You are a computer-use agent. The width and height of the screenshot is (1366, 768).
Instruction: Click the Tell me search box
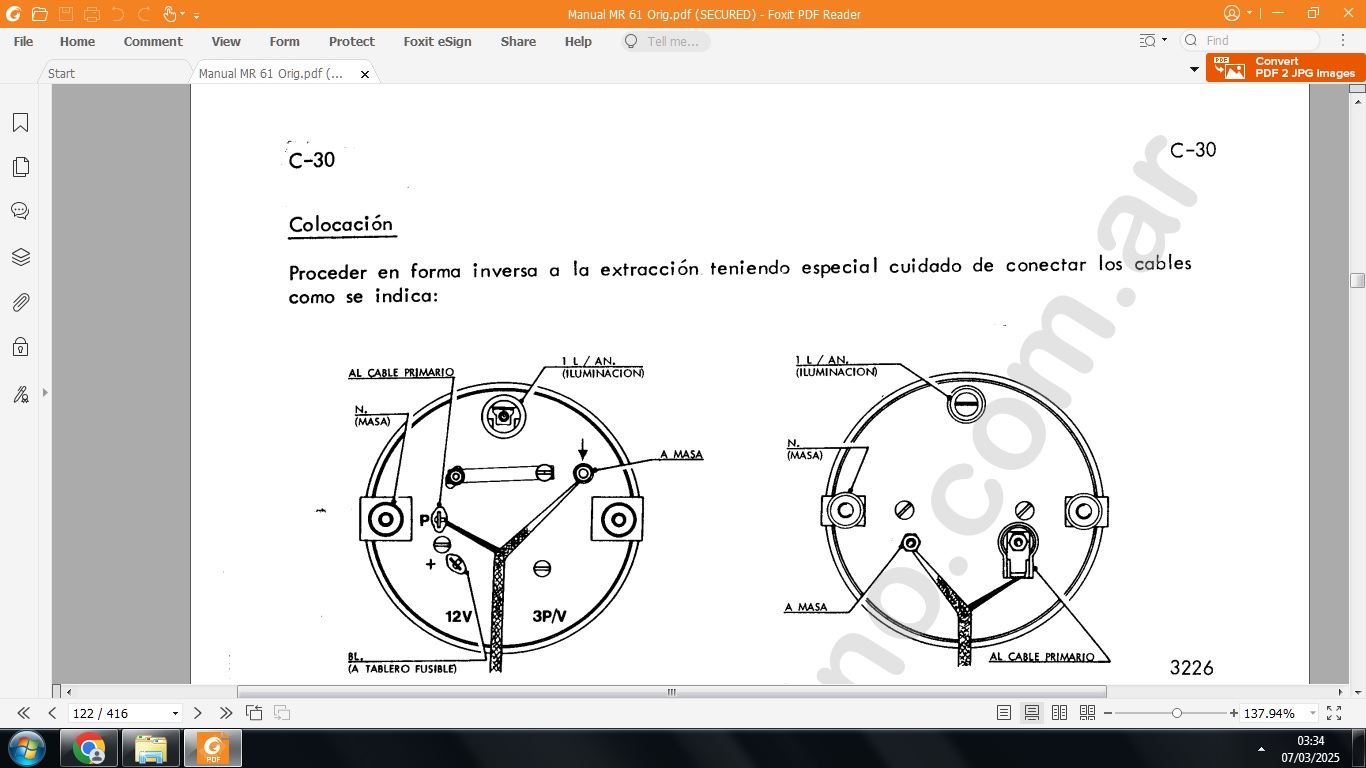point(665,42)
